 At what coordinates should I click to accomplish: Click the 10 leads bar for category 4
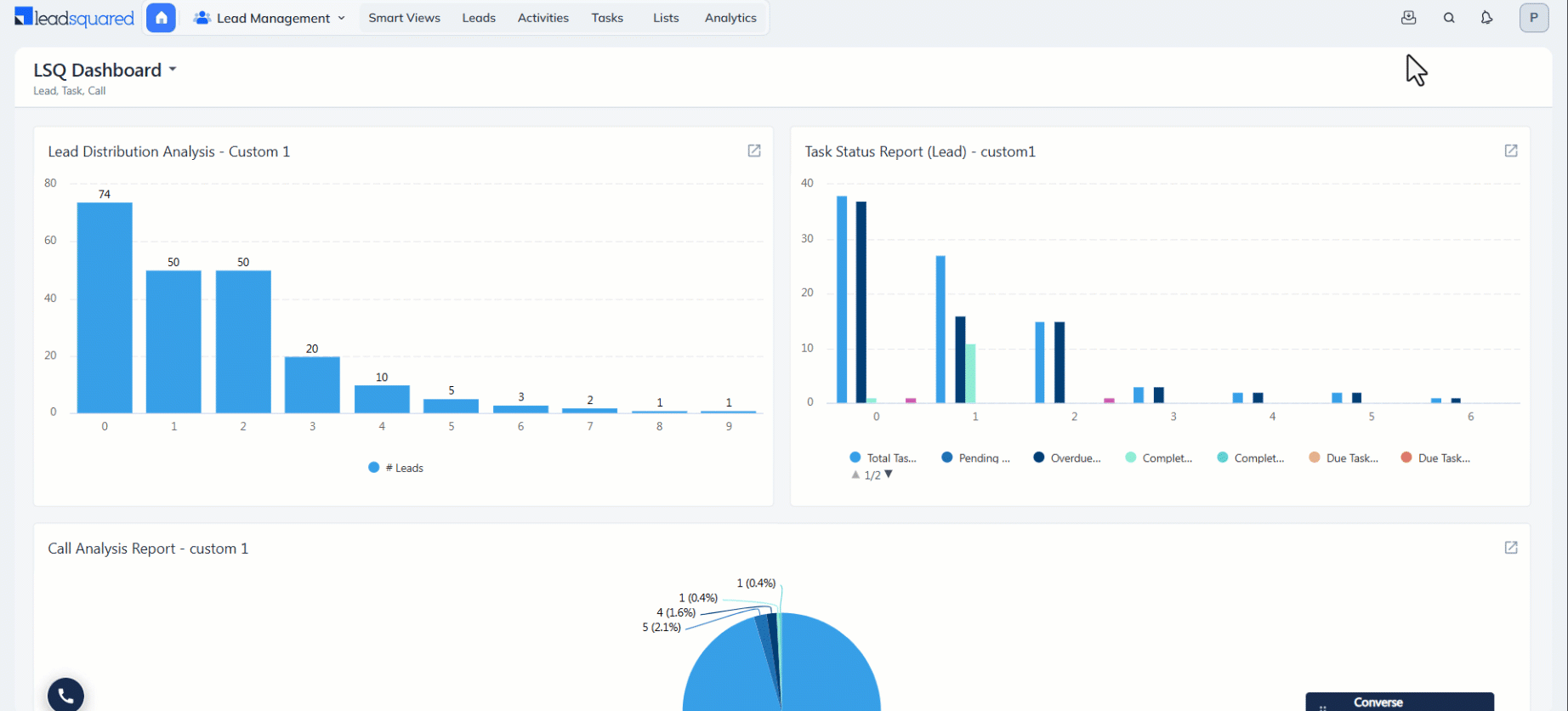382,399
